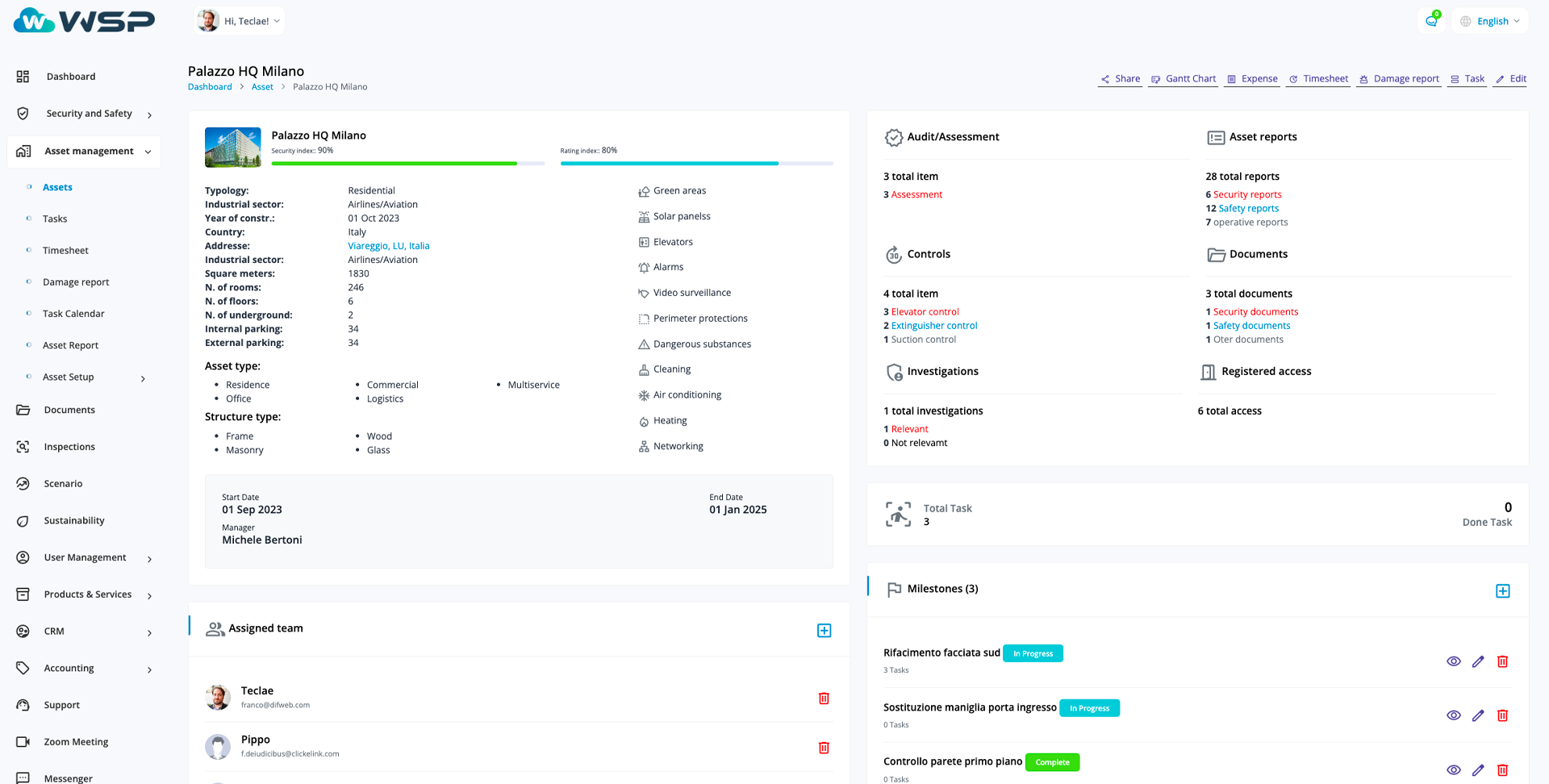This screenshot has height=784, width=1549.
Task: Open the Hi, Teclae! user menu
Action: (x=240, y=21)
